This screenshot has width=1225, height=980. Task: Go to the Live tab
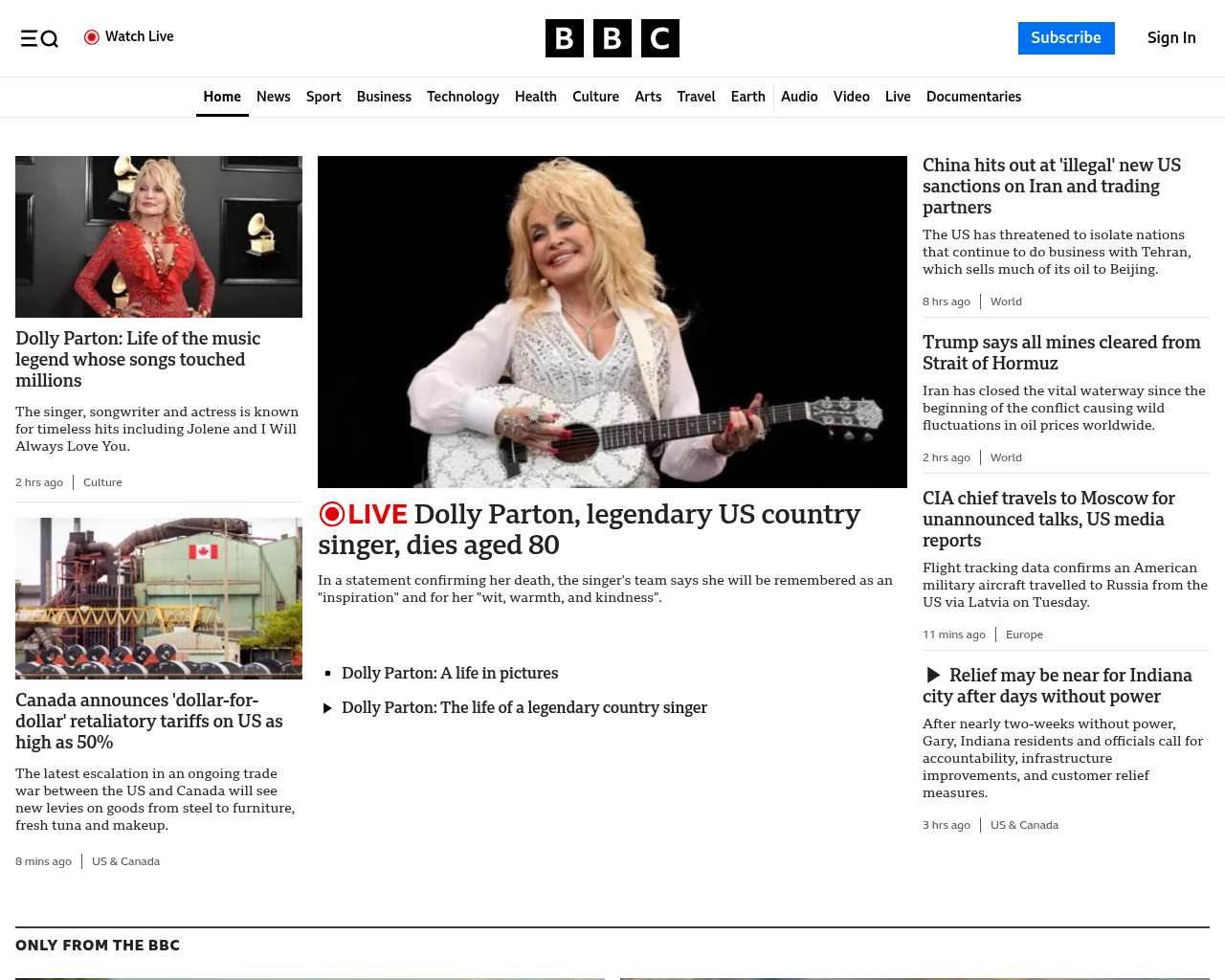(x=898, y=97)
